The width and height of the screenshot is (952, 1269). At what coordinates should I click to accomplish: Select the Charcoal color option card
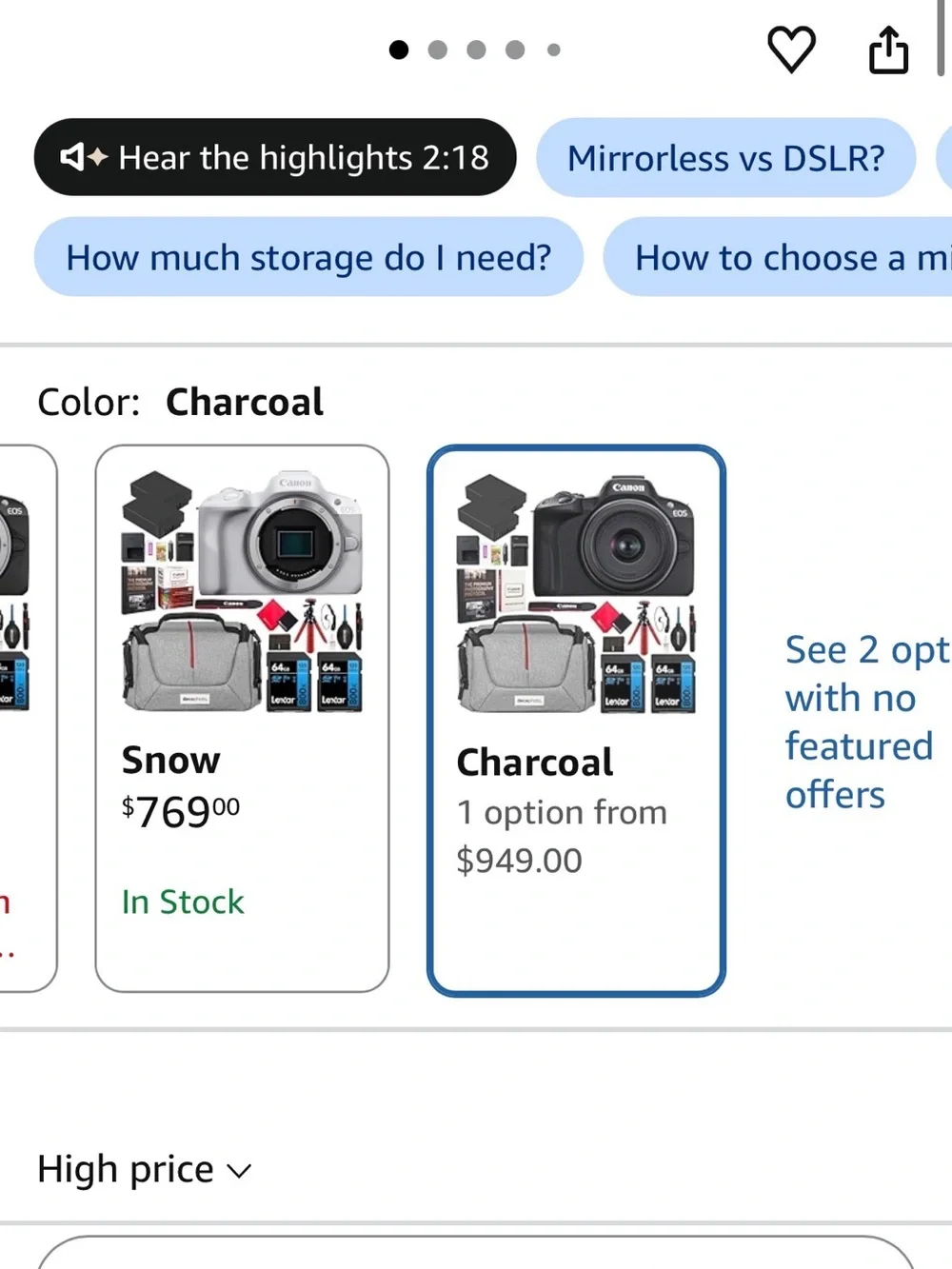tap(576, 721)
